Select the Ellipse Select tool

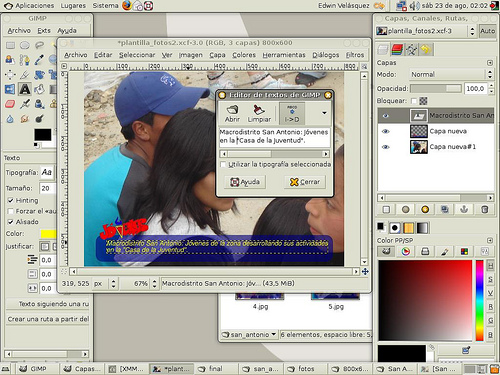(25, 45)
